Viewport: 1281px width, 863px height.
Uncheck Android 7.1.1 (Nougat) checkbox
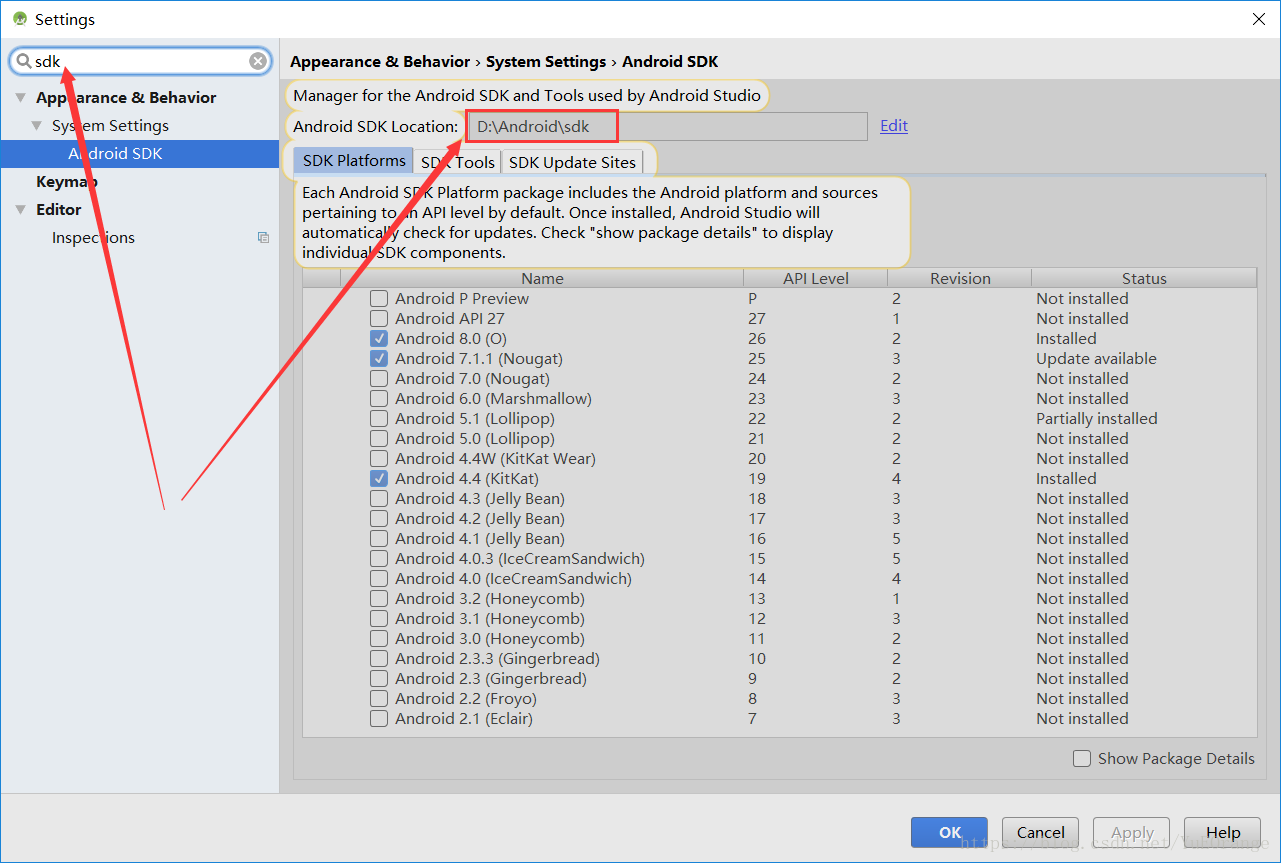click(x=379, y=358)
